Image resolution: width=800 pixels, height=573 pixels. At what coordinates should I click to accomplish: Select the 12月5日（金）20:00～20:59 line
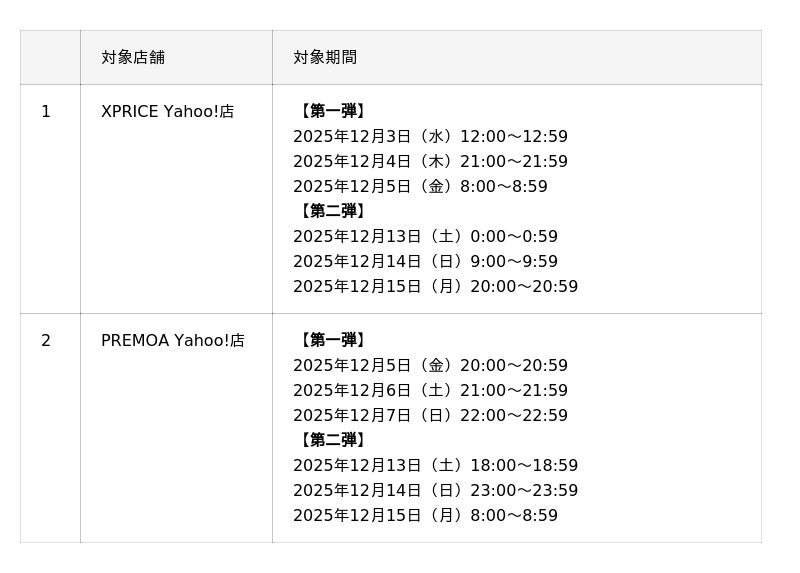point(430,366)
